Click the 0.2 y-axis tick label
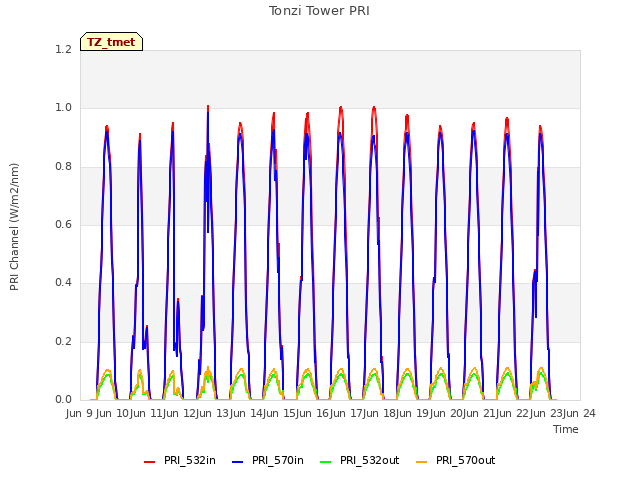This screenshot has width=640, height=480. 63,341
